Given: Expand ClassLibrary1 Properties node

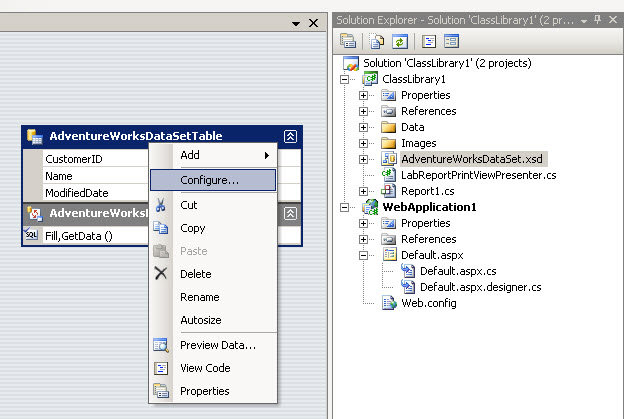Looking at the screenshot, I should click(363, 95).
